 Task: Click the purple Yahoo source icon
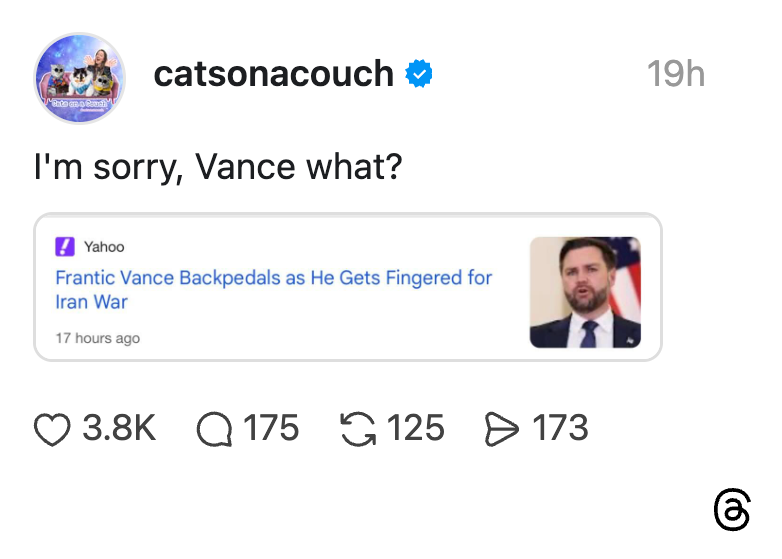(x=64, y=246)
